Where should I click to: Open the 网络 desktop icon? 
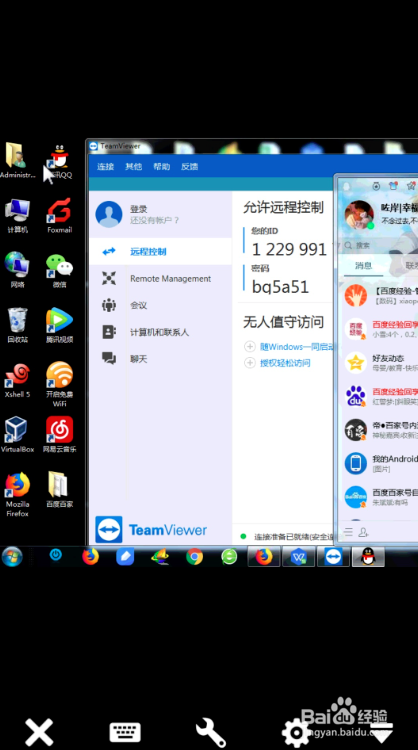coord(17,270)
